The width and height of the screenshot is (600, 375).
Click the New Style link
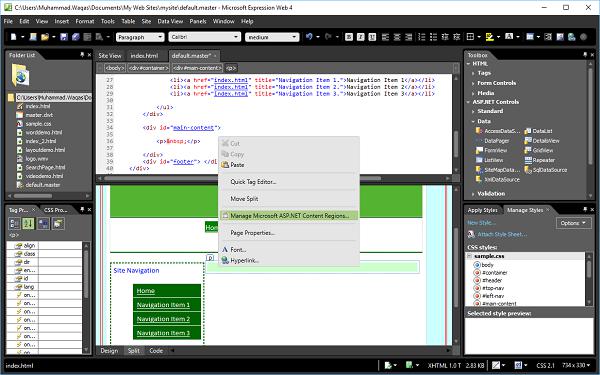[481, 222]
